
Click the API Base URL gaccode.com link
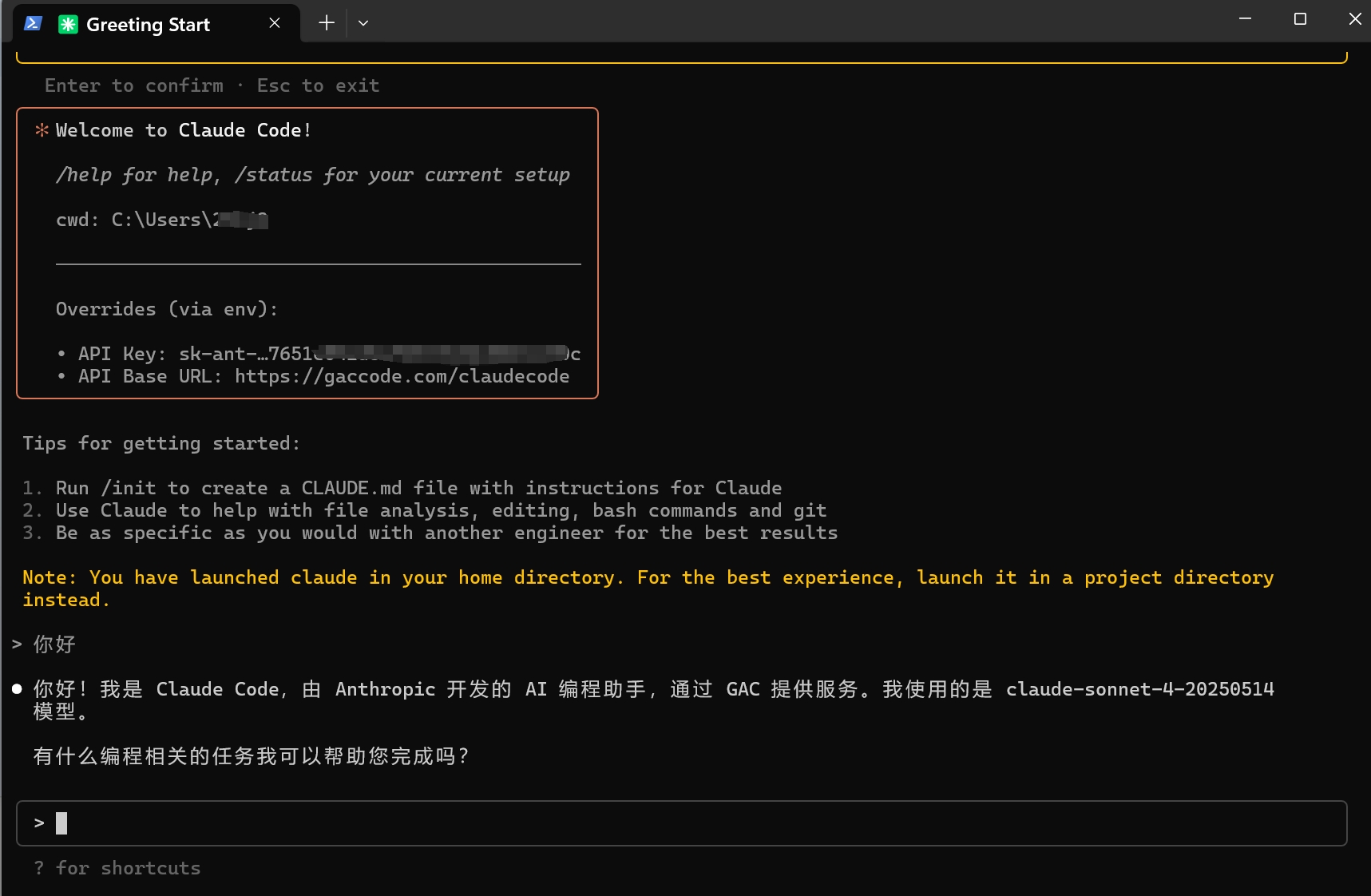click(402, 376)
